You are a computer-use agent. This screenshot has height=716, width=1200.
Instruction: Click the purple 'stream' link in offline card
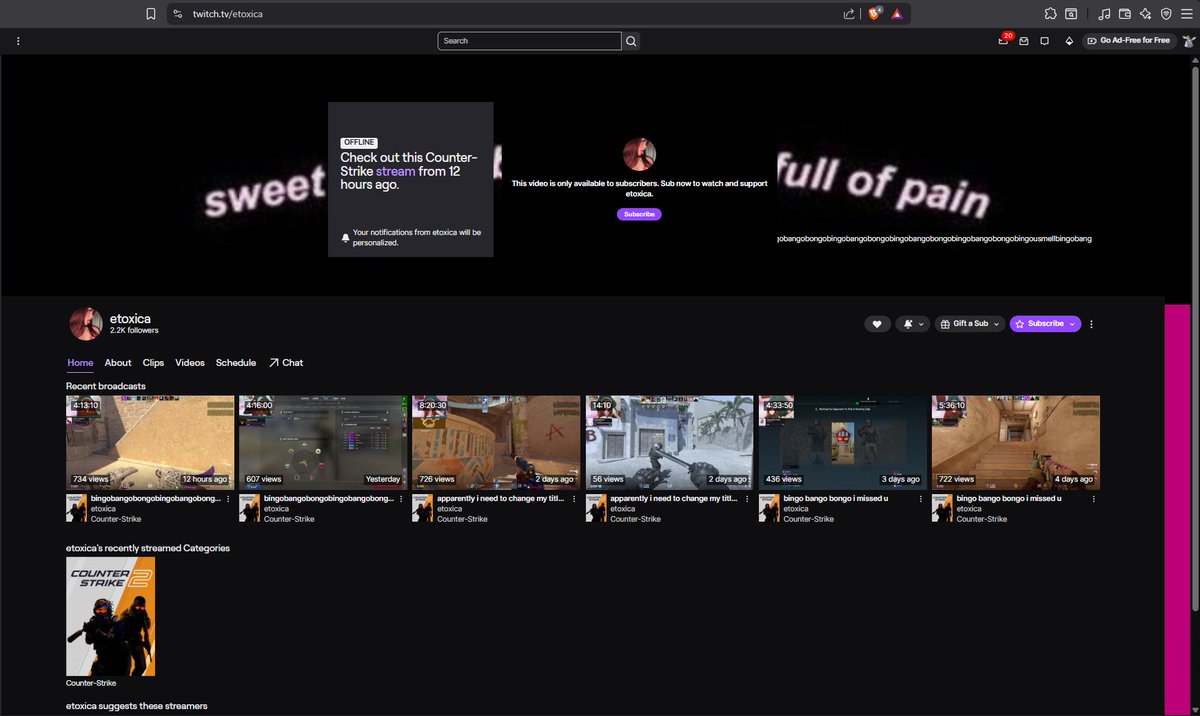(x=395, y=171)
